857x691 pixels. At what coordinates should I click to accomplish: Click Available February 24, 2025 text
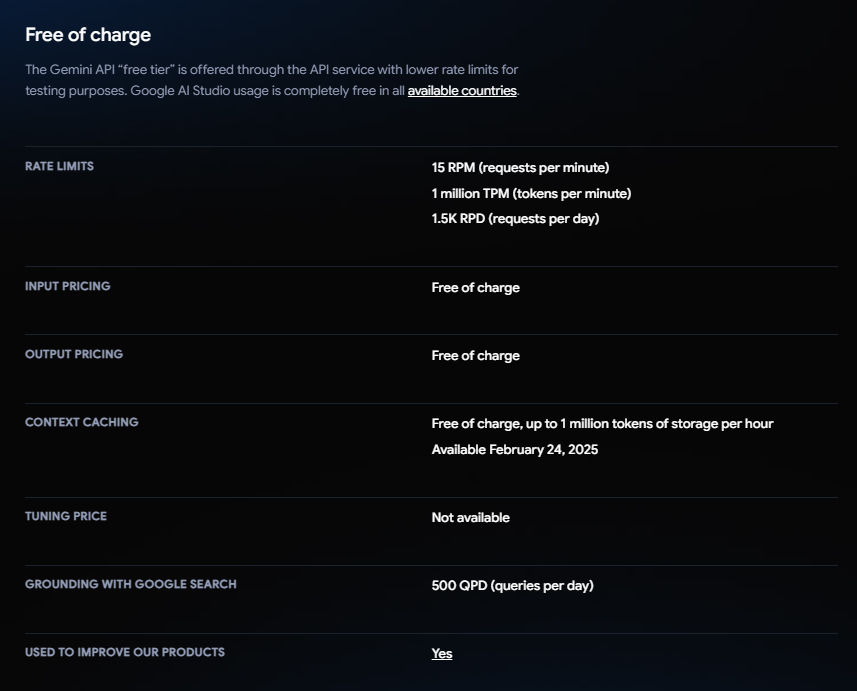click(x=515, y=449)
